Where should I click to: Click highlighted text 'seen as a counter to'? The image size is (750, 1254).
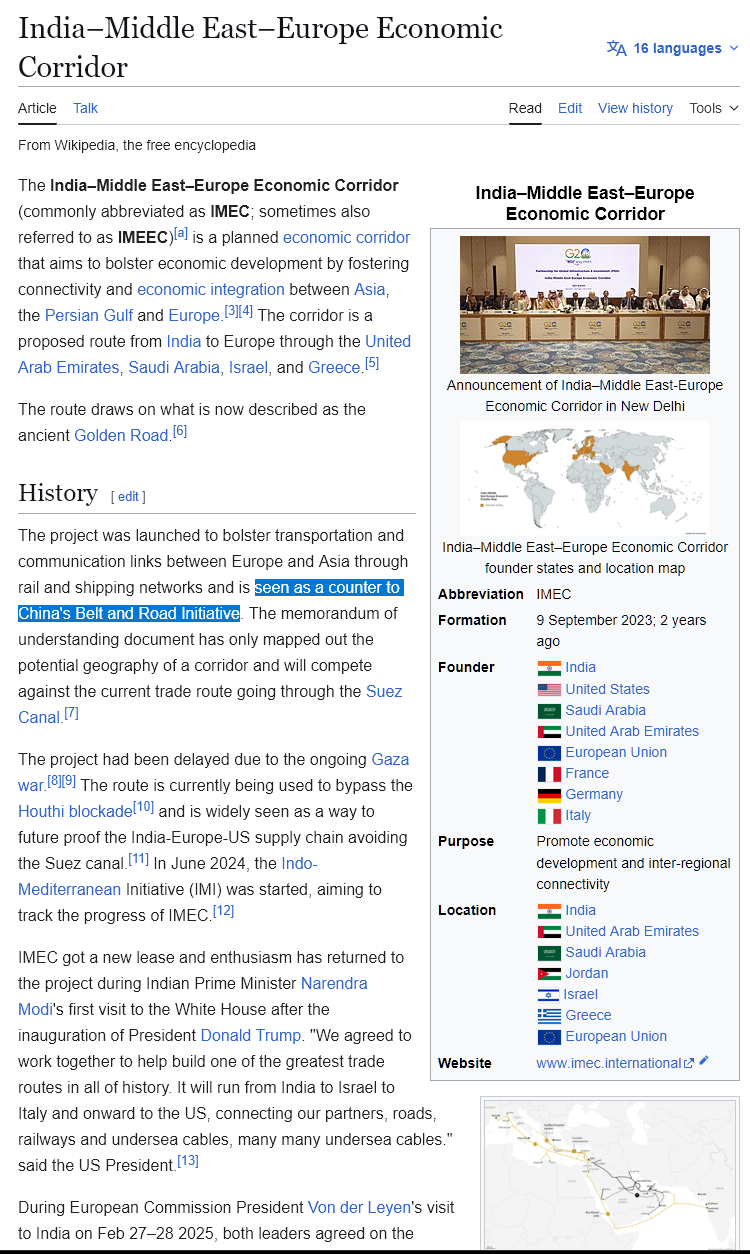click(x=328, y=587)
